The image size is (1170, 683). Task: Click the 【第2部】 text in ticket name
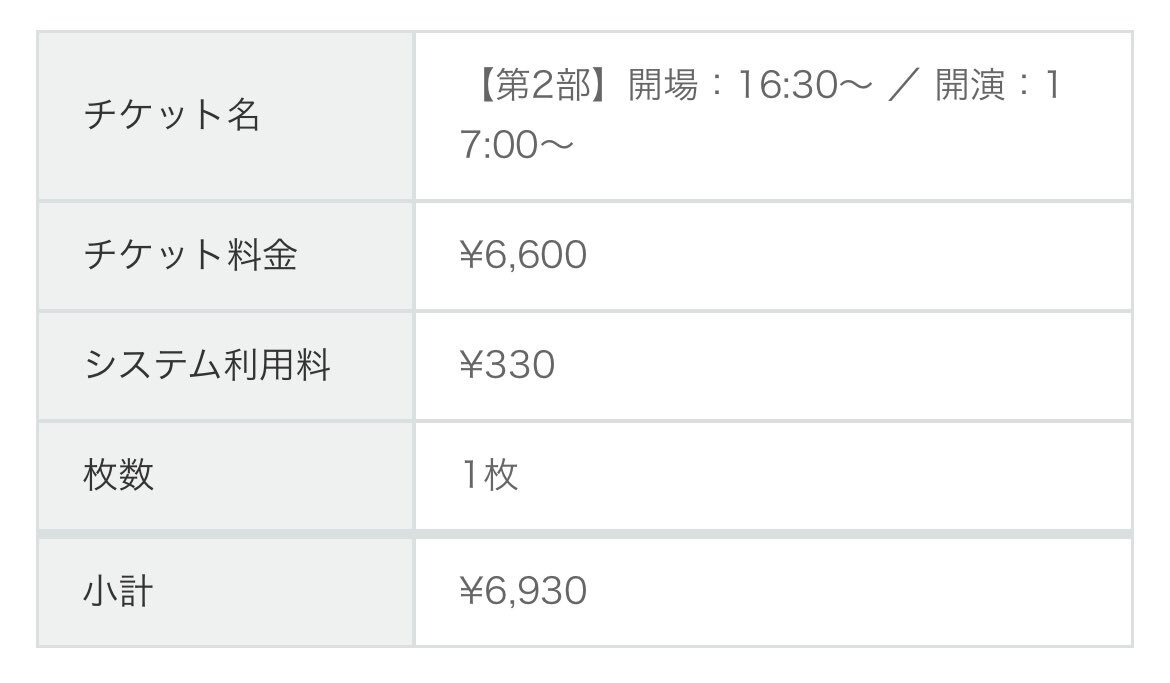536,84
